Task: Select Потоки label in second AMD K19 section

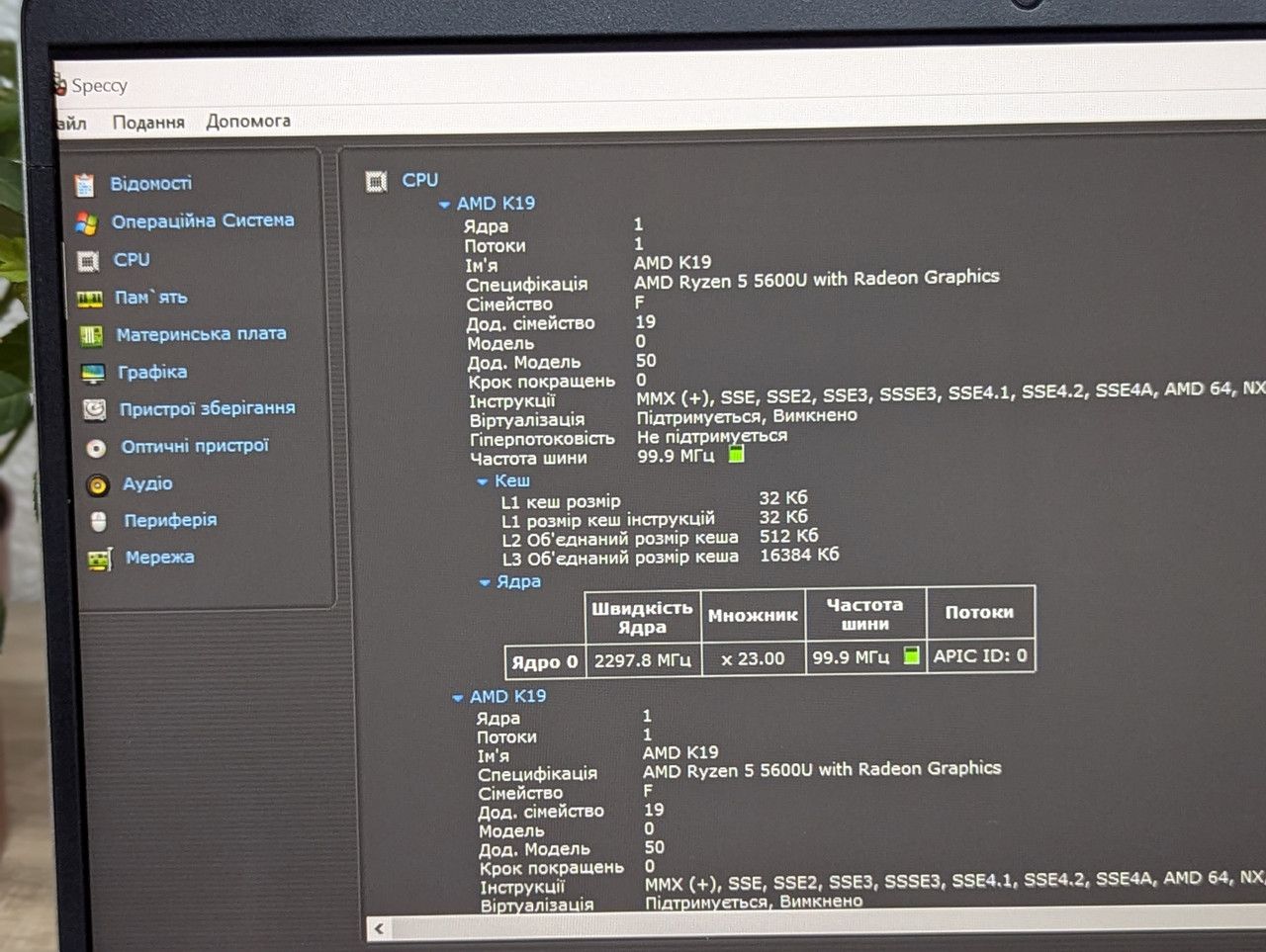Action: point(507,737)
